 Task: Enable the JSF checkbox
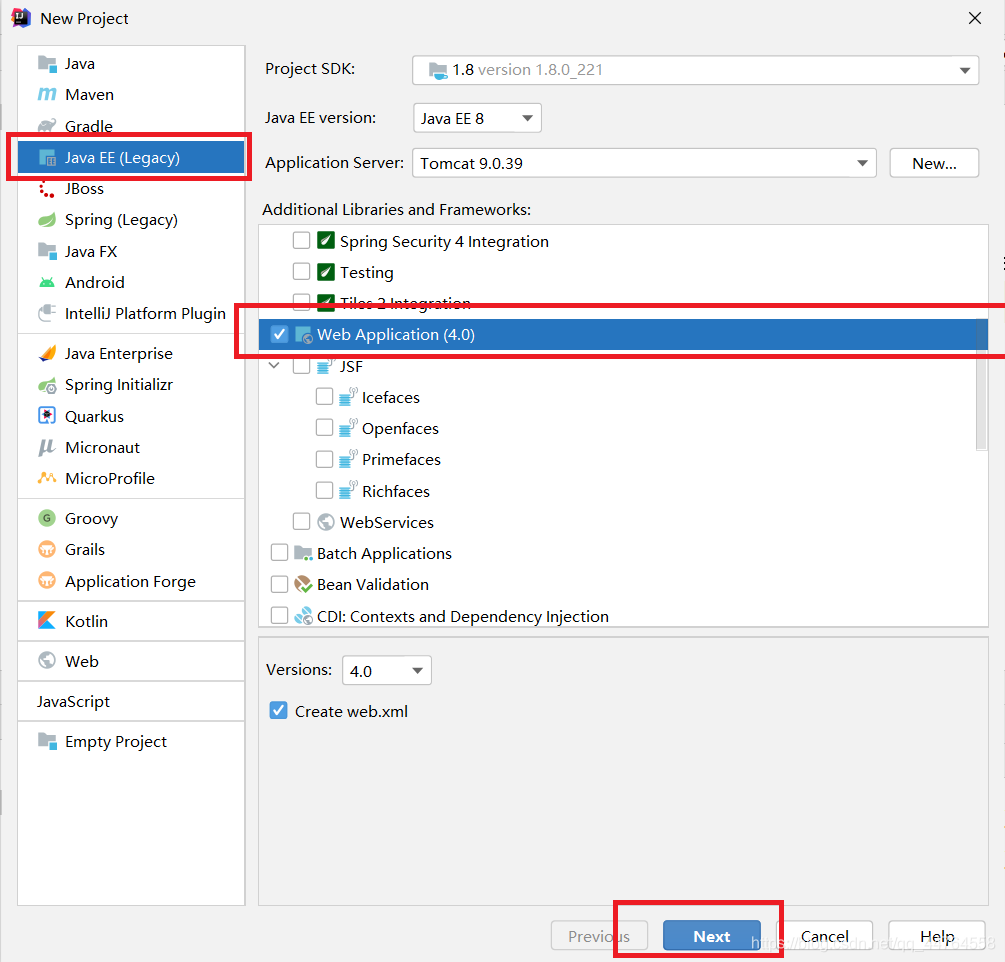click(301, 366)
